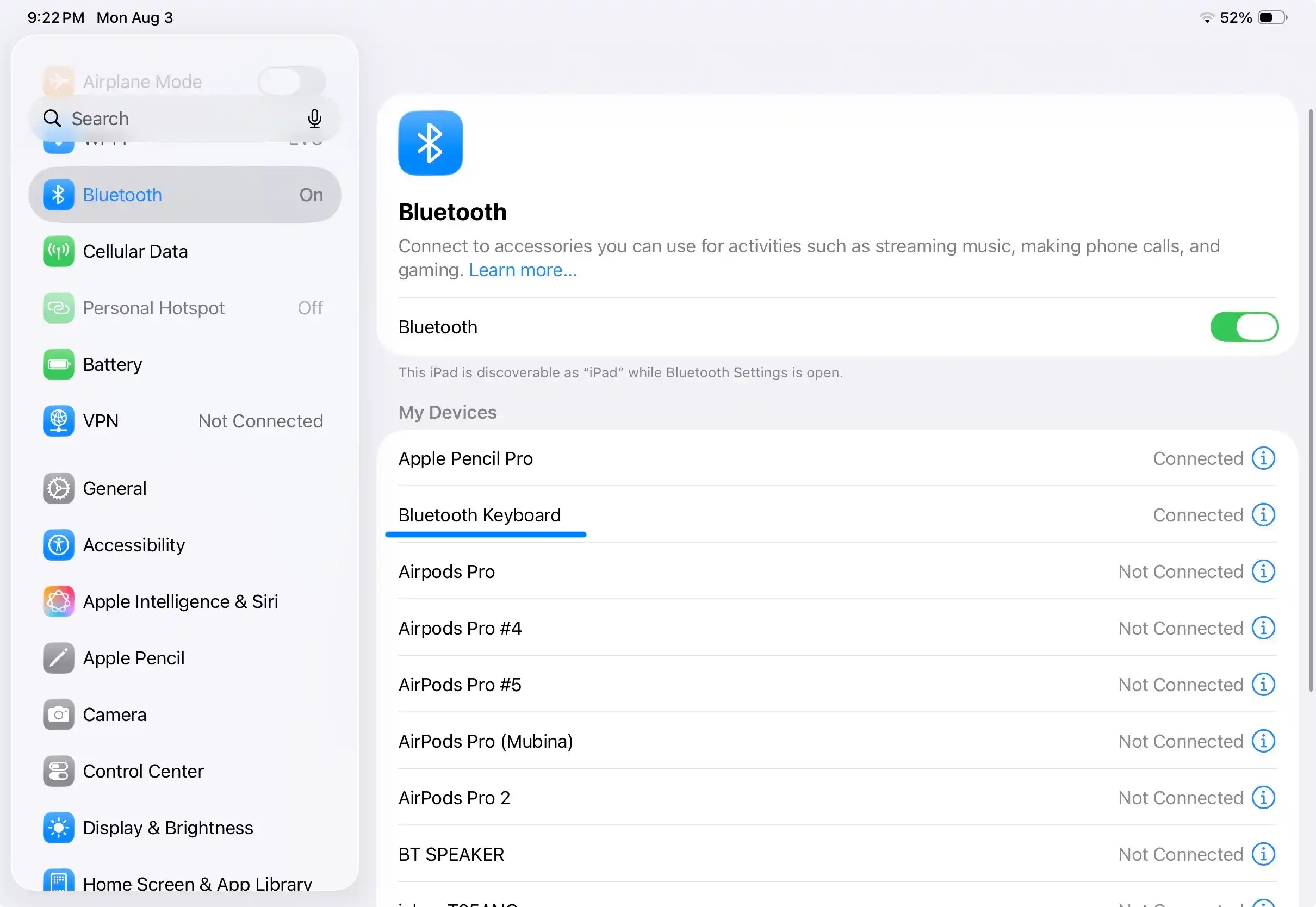Show info for Airpods Pro device
The image size is (1316, 907).
pyautogui.click(x=1263, y=571)
